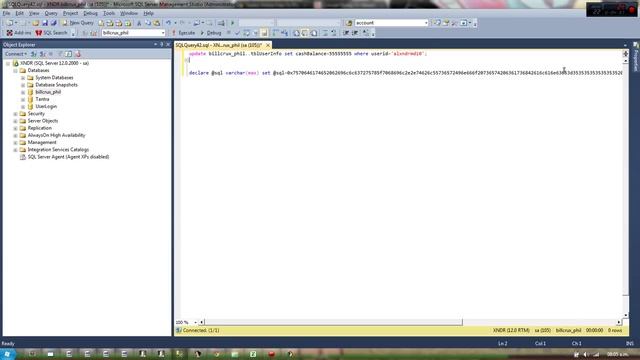
Task: Expand the Database Snapshots folder
Action: pos(23,85)
